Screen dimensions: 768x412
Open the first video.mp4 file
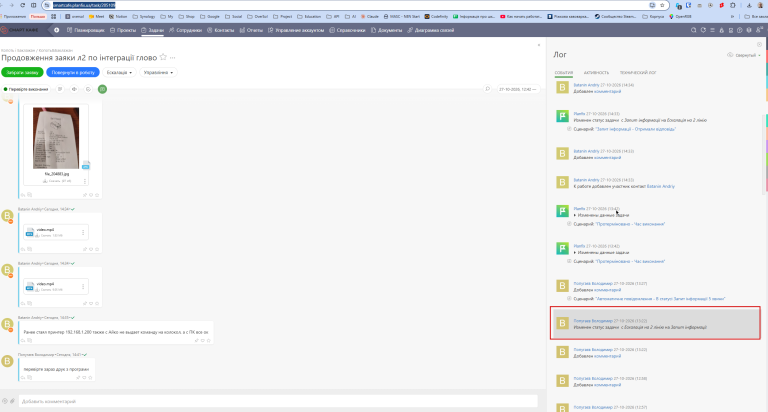[x=45, y=230]
